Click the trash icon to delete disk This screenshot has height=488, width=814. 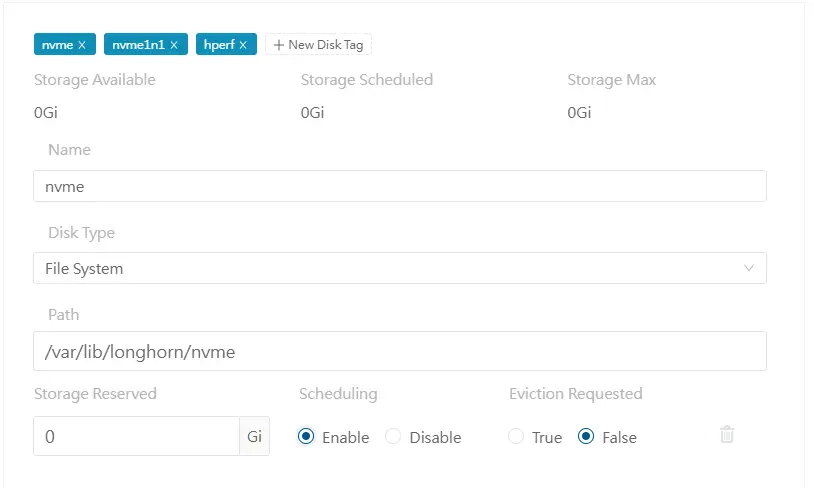tap(727, 434)
